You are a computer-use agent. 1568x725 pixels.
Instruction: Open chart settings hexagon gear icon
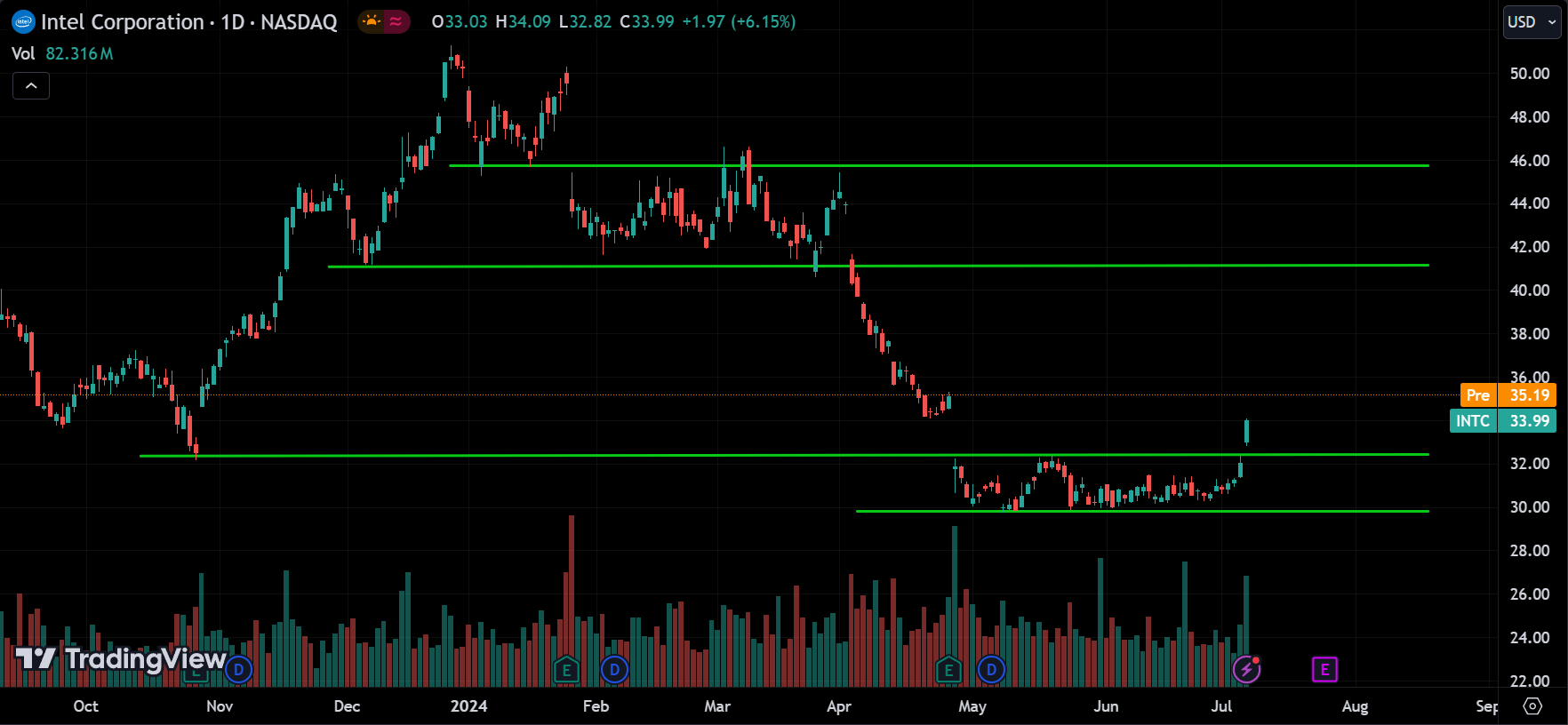point(1532,706)
